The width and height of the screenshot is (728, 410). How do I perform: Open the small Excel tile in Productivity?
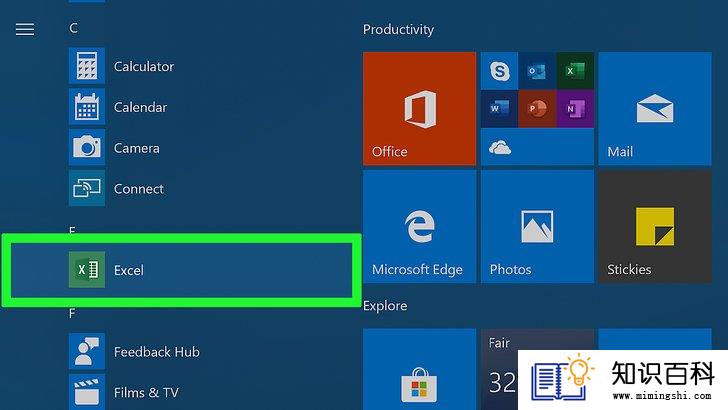coord(575,71)
